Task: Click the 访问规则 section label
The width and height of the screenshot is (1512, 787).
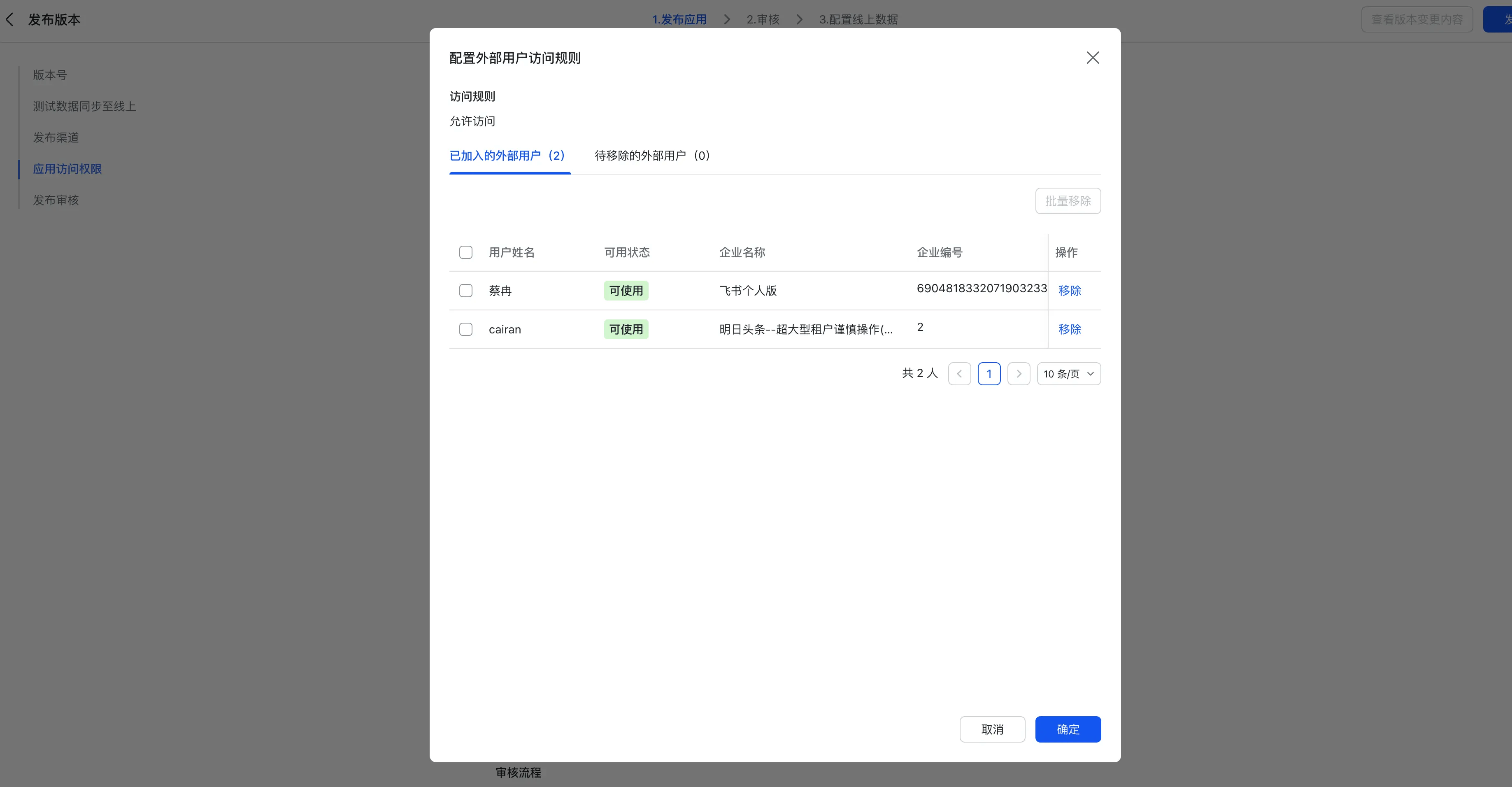Action: pos(472,96)
